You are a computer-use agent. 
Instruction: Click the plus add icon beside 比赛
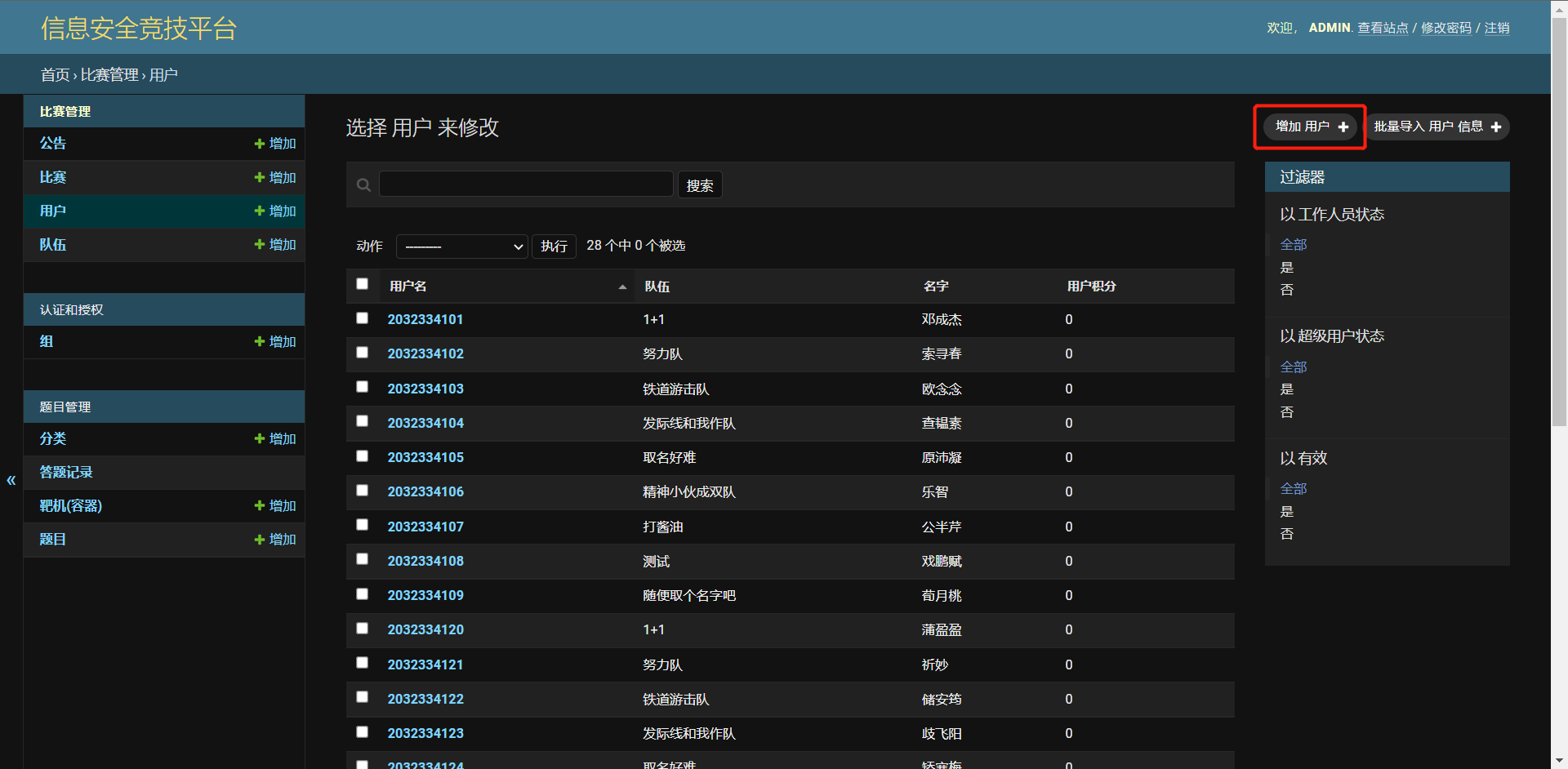(260, 177)
